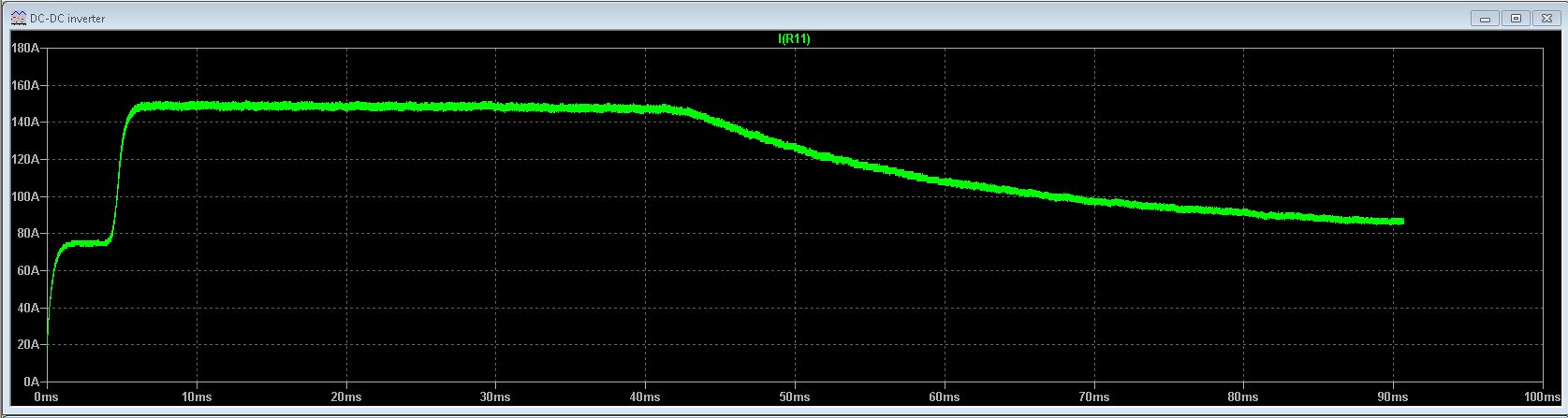1568x418 pixels.
Task: Click the 0ms time axis label
Action: tap(46, 397)
